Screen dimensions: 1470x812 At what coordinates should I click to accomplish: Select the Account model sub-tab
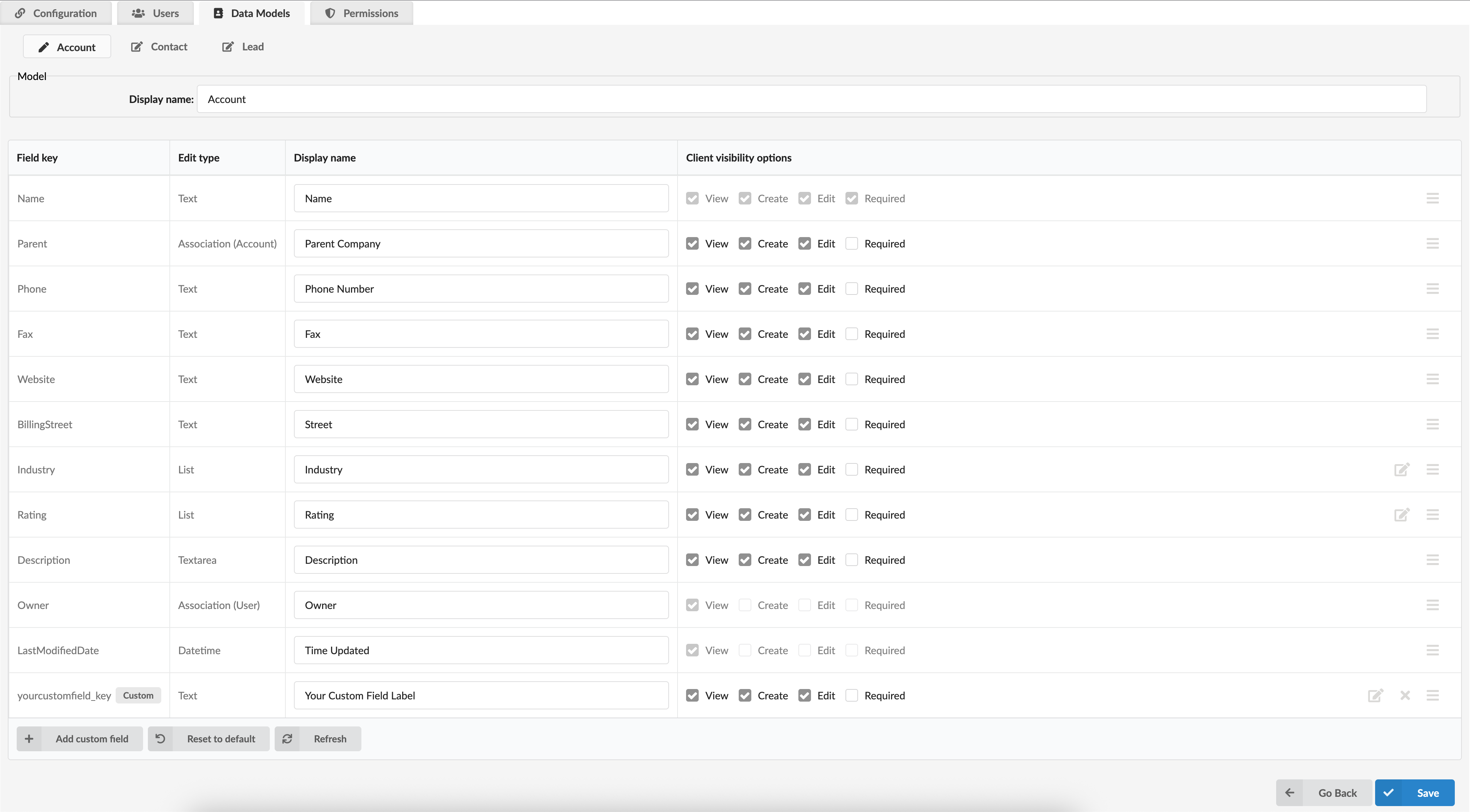(x=67, y=47)
